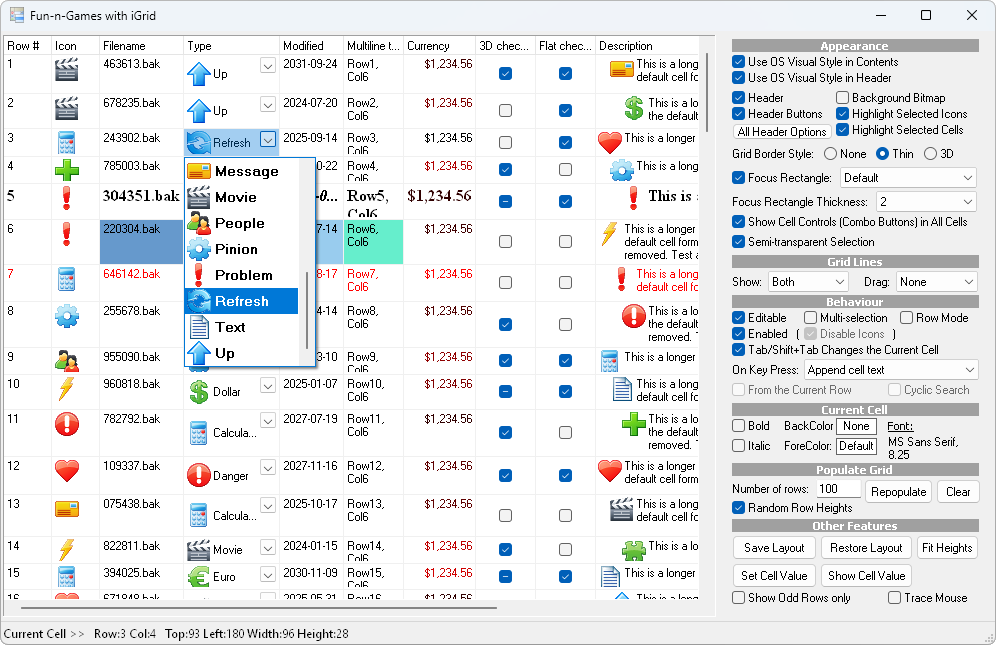The image size is (996, 645).
Task: Click the lightning bolt icon in row 10
Action: point(66,389)
